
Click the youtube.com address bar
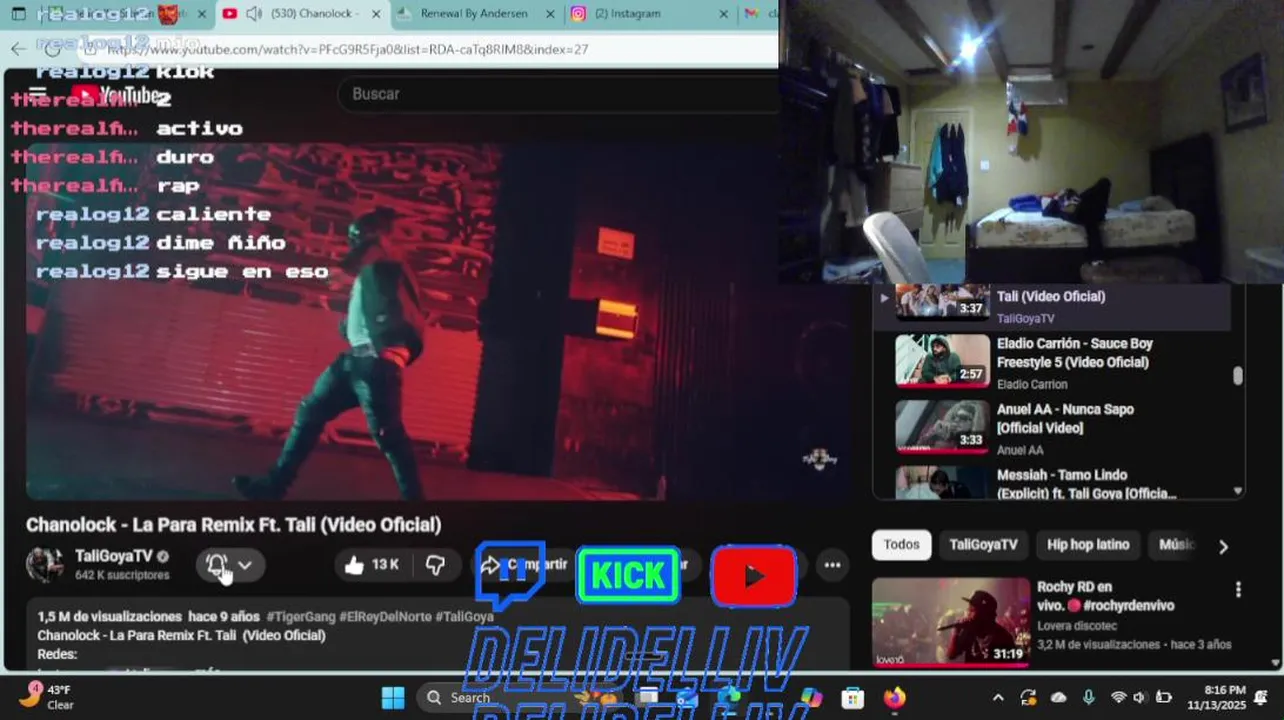(x=430, y=49)
